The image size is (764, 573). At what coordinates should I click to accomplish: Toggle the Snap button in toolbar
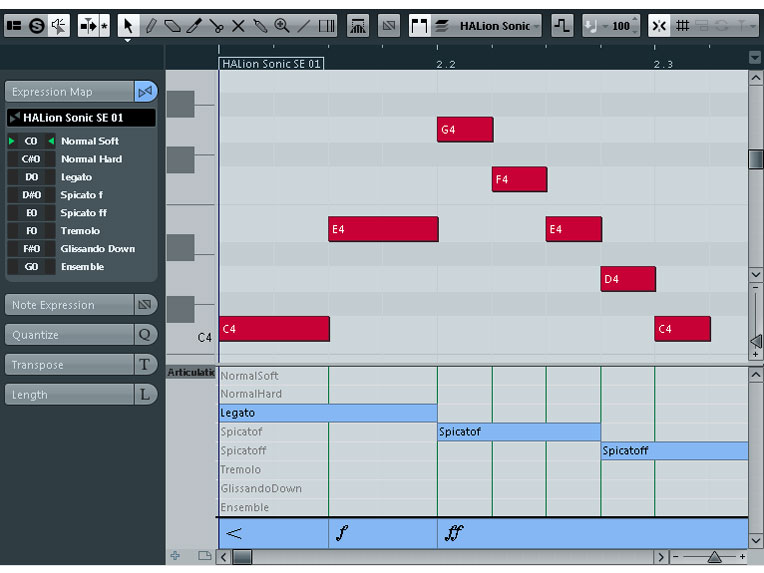point(659,25)
